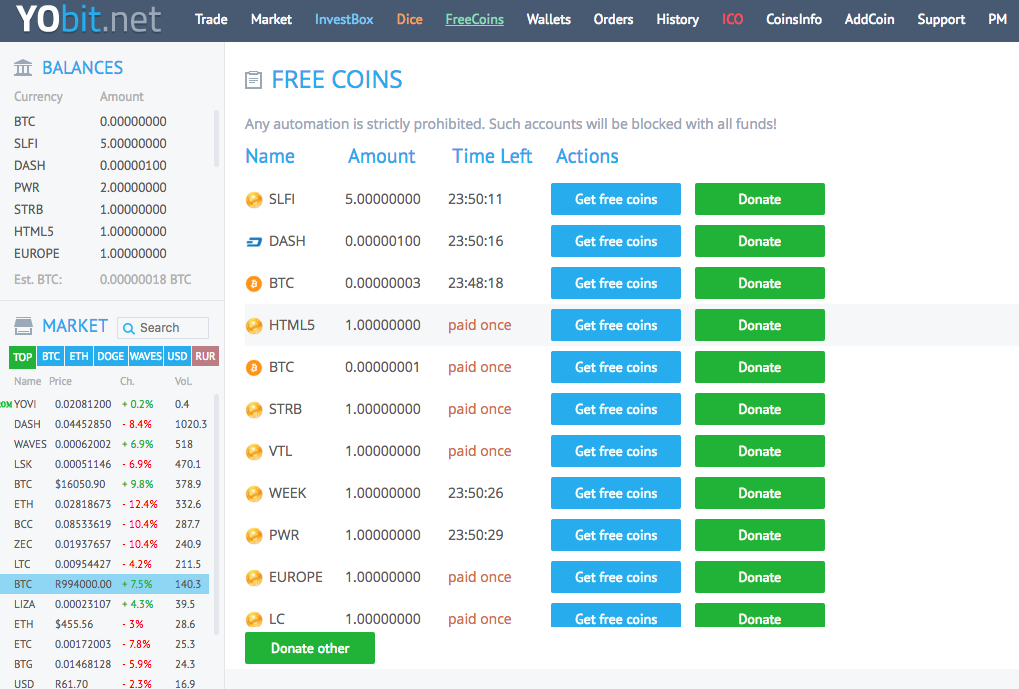Open the Trade menu
The width and height of the screenshot is (1019, 689).
211,20
